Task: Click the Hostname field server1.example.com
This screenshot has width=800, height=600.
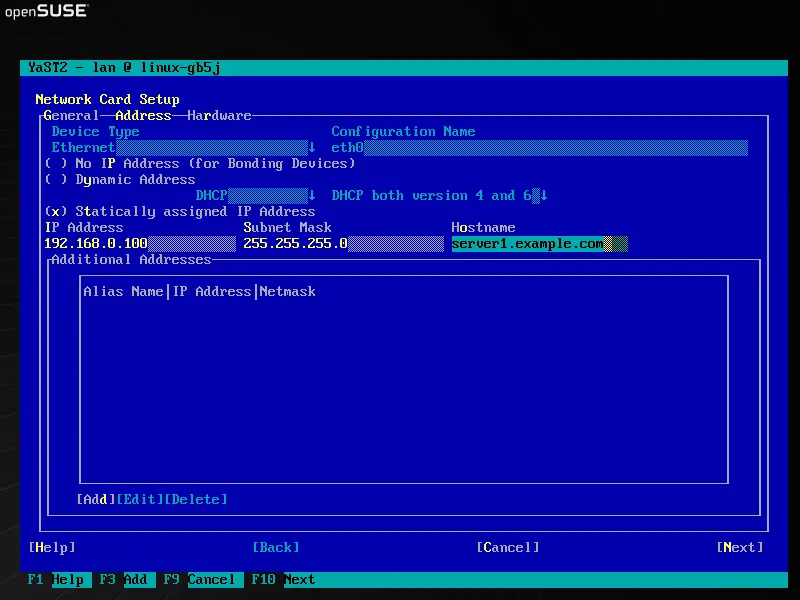Action: tap(539, 244)
